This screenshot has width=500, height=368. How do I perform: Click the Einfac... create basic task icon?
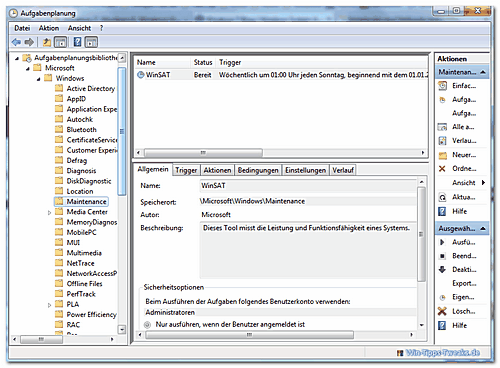pyautogui.click(x=442, y=86)
